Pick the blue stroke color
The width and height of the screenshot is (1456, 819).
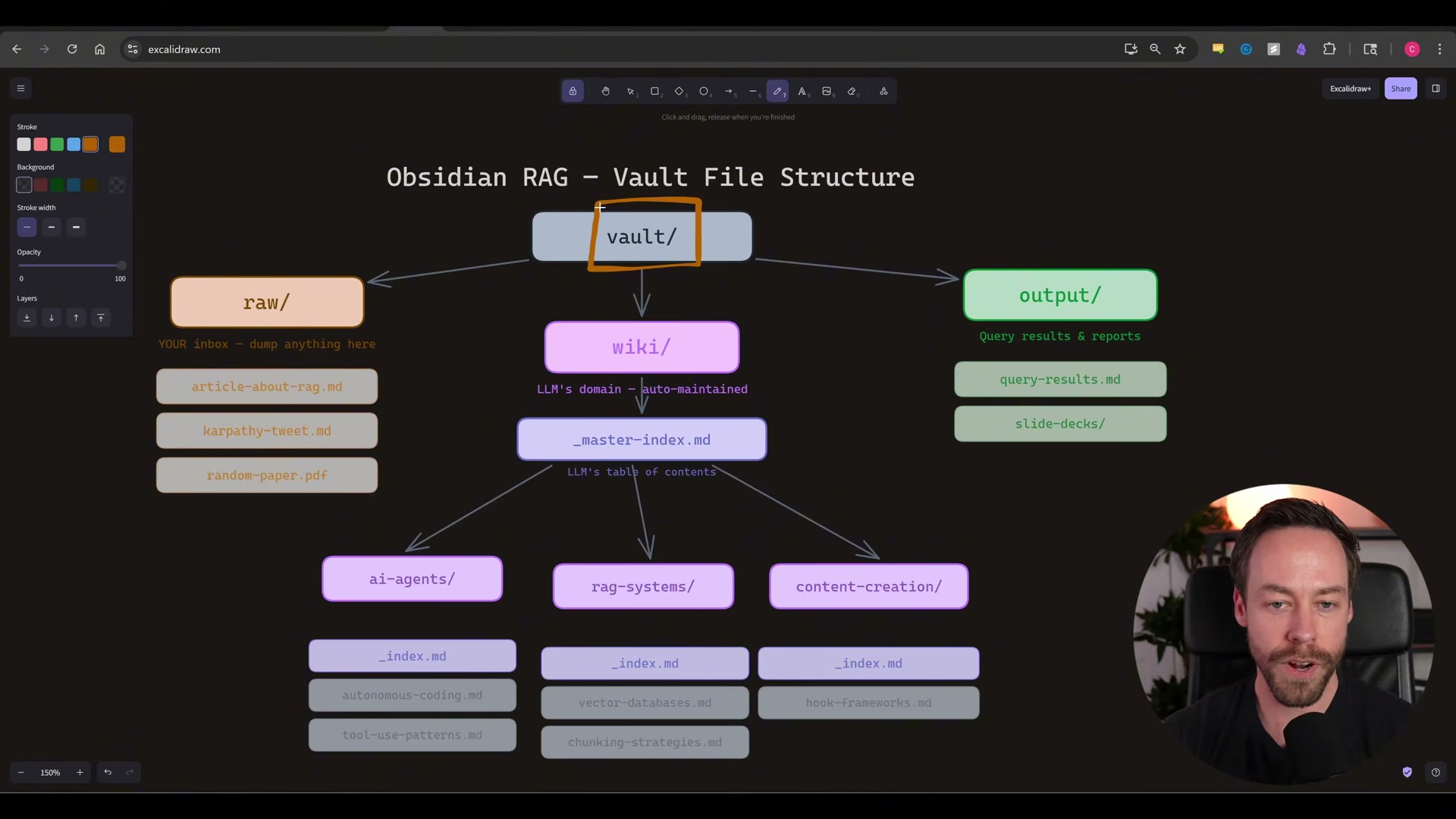(x=74, y=144)
